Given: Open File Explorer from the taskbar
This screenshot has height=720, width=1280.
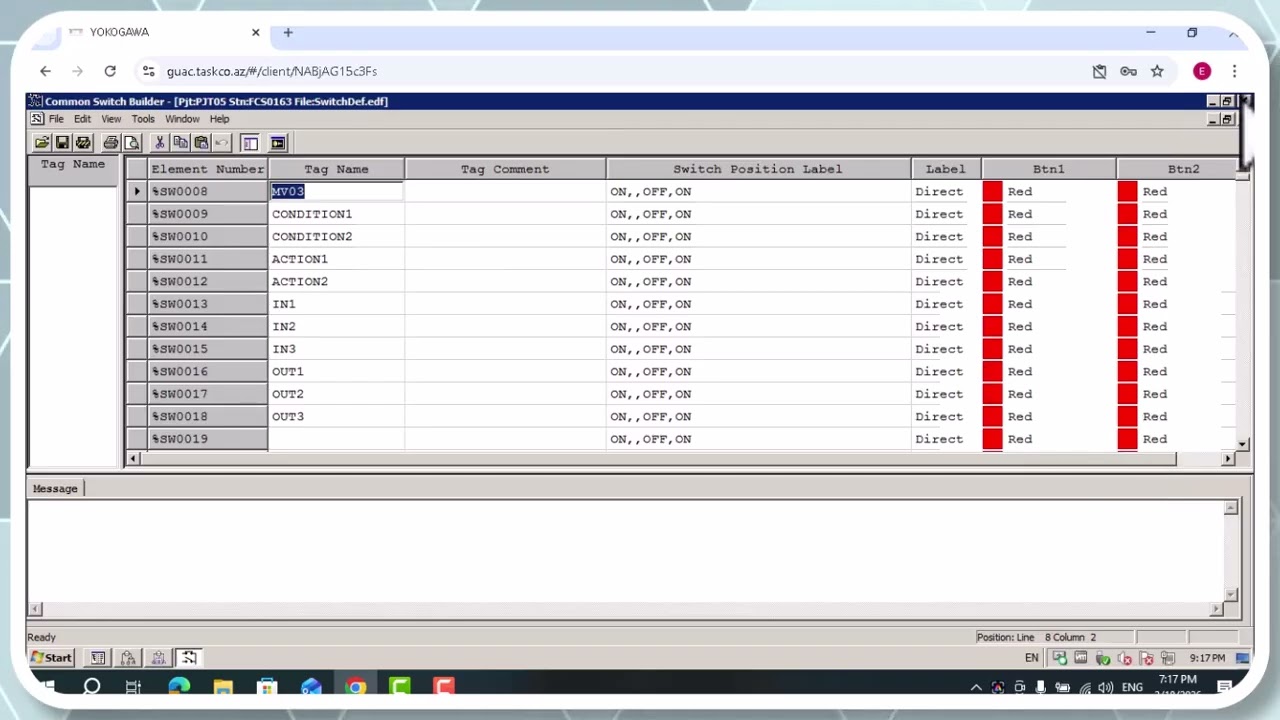Looking at the screenshot, I should click(x=223, y=687).
